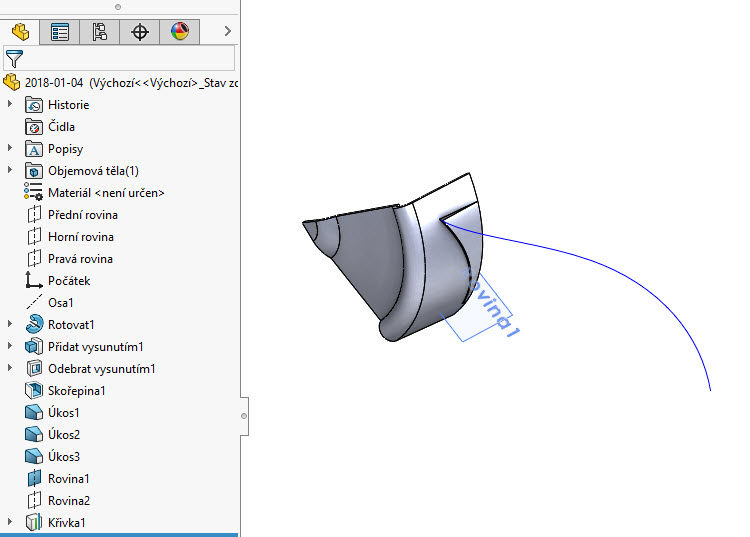Viewport: 750px width, 537px height.
Task: Select the Osa1 label
Action: tap(61, 303)
